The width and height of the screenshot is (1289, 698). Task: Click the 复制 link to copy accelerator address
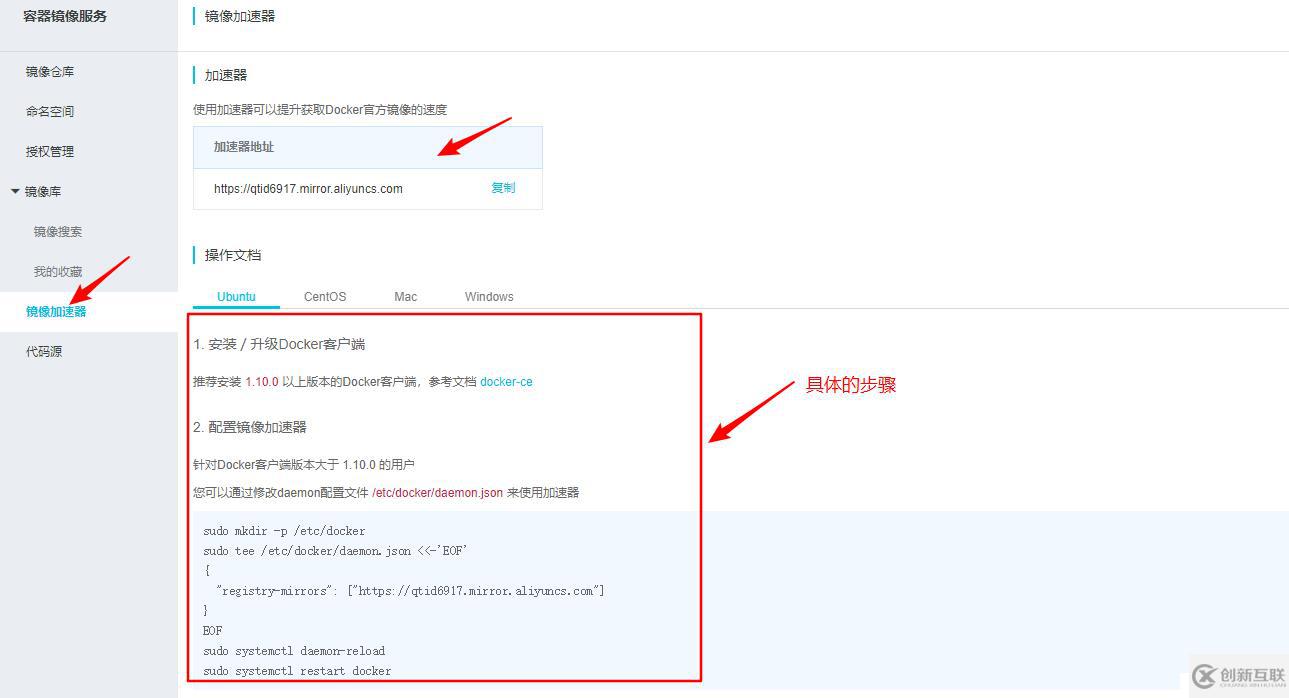coord(503,188)
